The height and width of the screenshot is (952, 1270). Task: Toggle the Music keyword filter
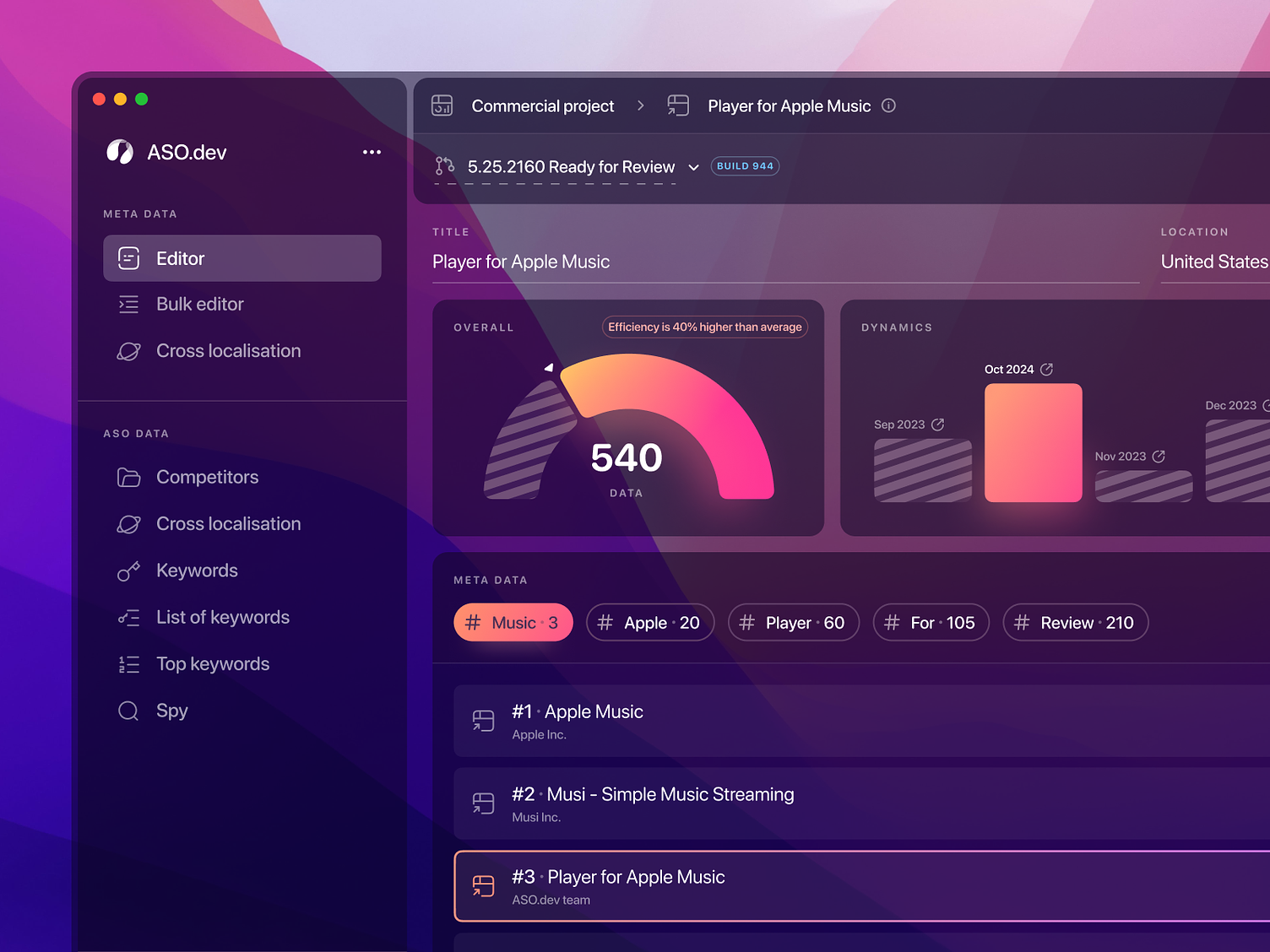pyautogui.click(x=513, y=622)
